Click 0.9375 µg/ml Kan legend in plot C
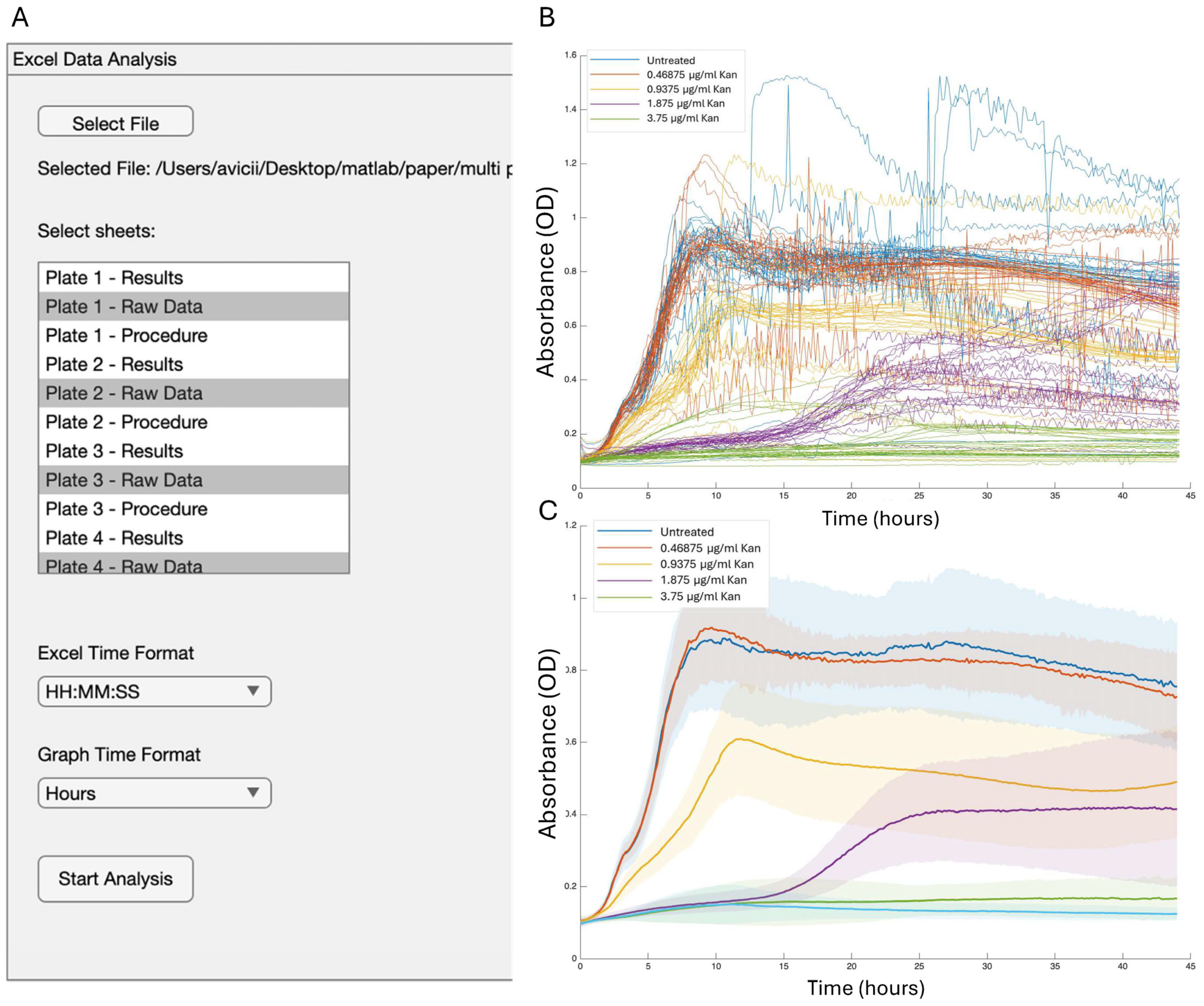The image size is (1204, 1006). click(706, 564)
